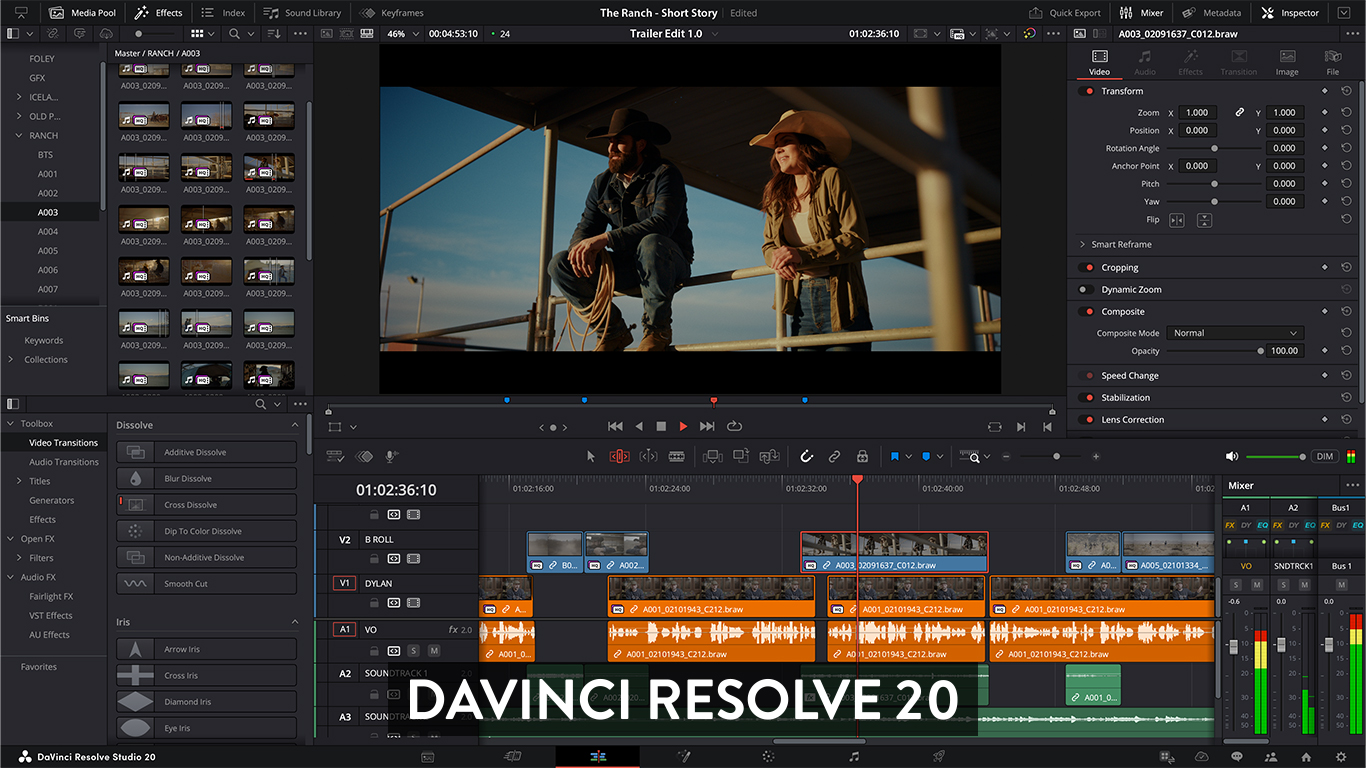Select the A003 bin

49,212
